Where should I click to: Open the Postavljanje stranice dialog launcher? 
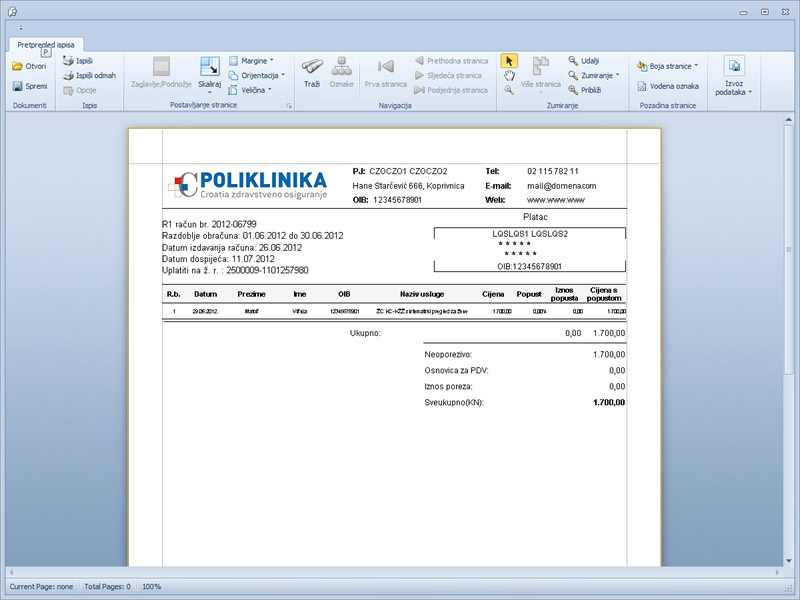(289, 106)
